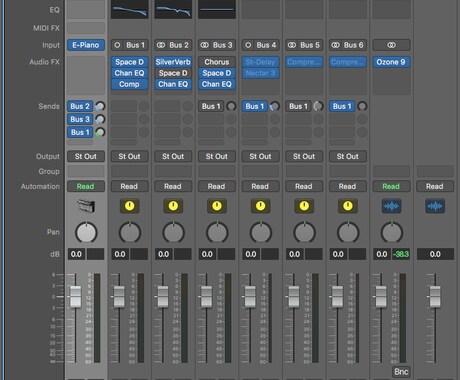Open the St Out output menu on E-Piano strip

(86, 156)
